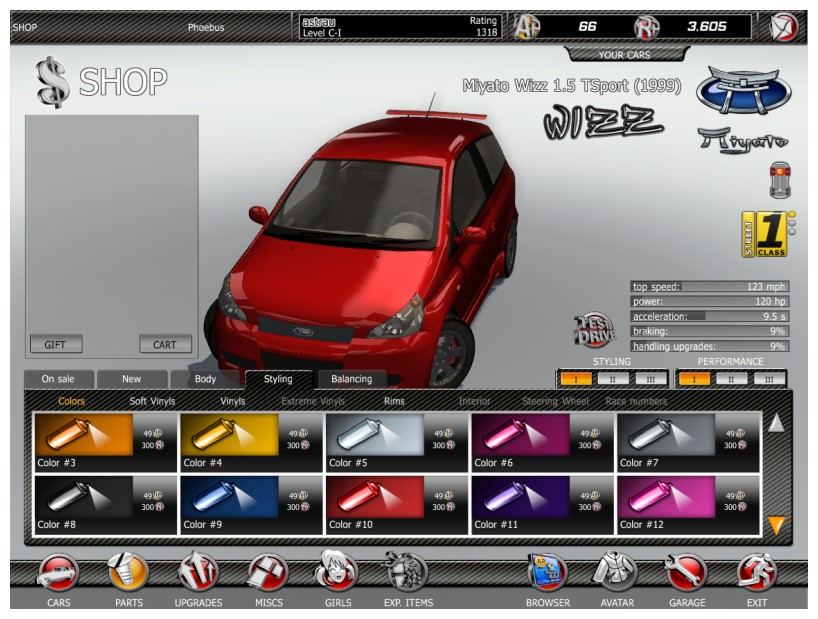Image resolution: width=818 pixels, height=619 pixels.
Task: Open the Browser icon
Action: coord(547,574)
